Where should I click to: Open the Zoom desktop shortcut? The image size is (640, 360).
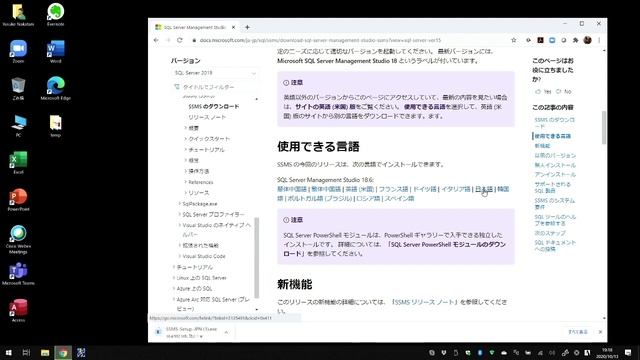(x=18, y=51)
